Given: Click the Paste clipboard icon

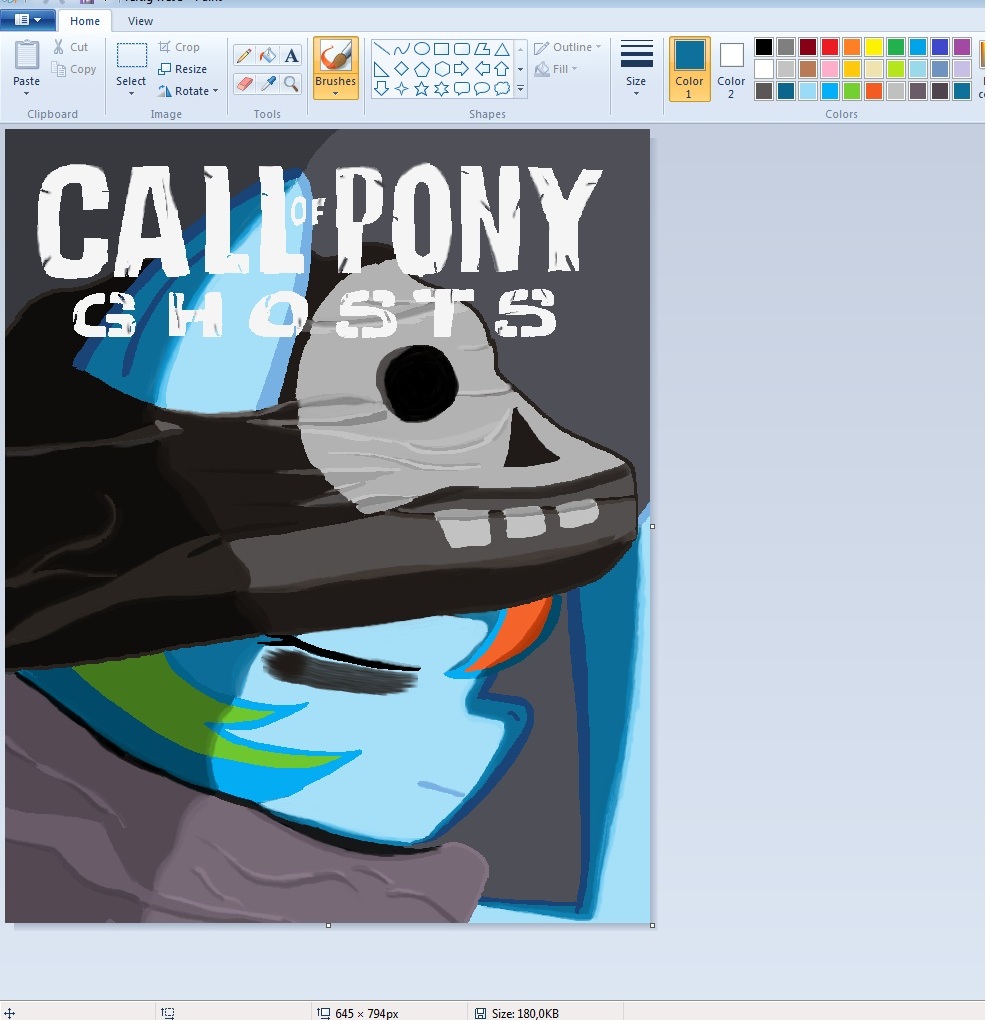Looking at the screenshot, I should click(27, 55).
